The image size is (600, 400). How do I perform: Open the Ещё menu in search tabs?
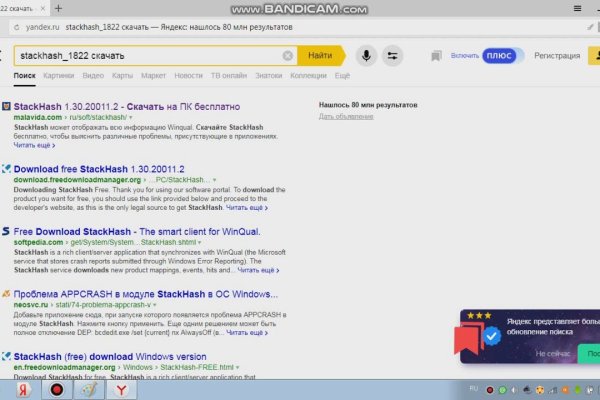click(x=342, y=75)
